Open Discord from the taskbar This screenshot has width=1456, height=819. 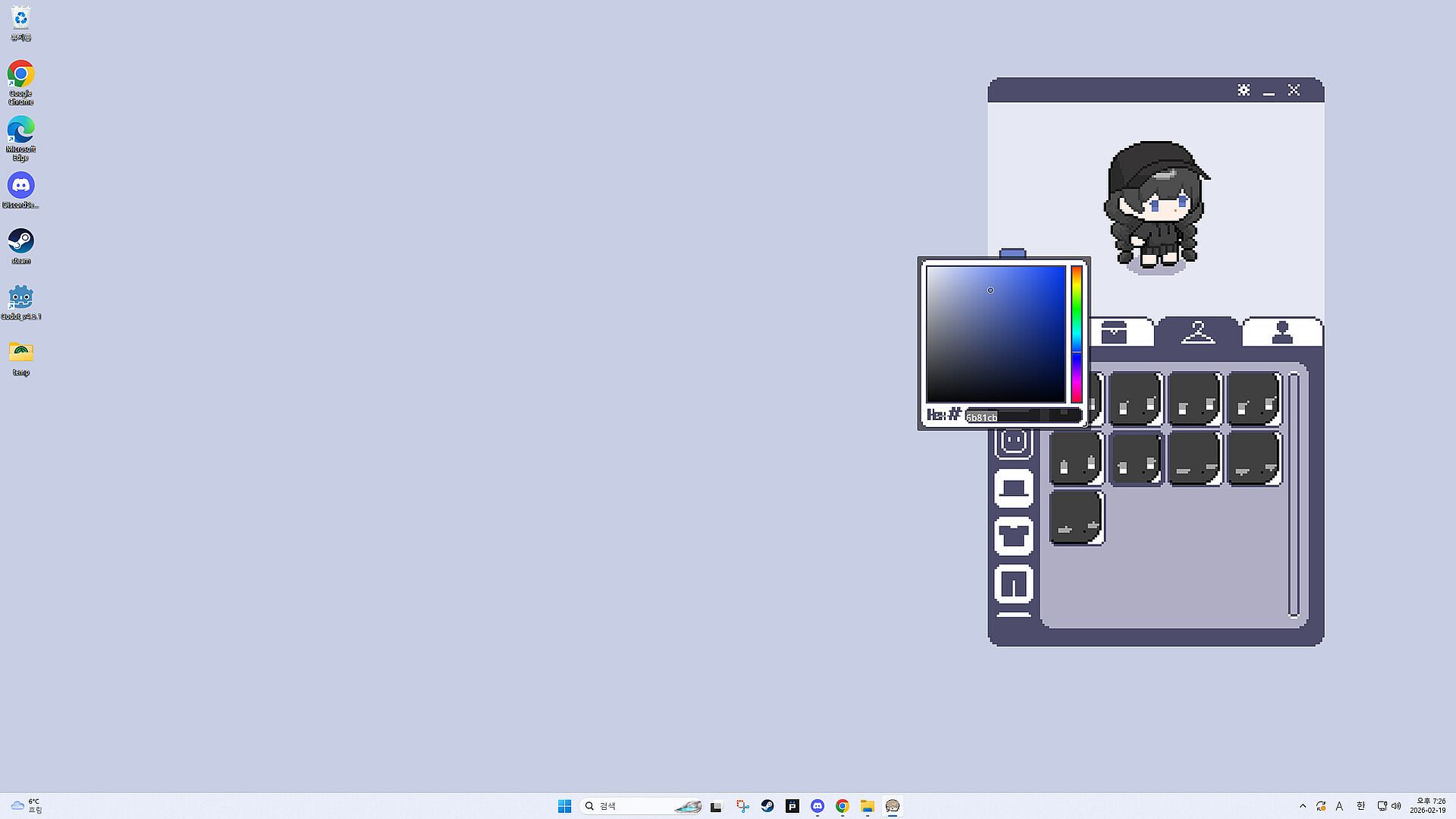[x=817, y=806]
